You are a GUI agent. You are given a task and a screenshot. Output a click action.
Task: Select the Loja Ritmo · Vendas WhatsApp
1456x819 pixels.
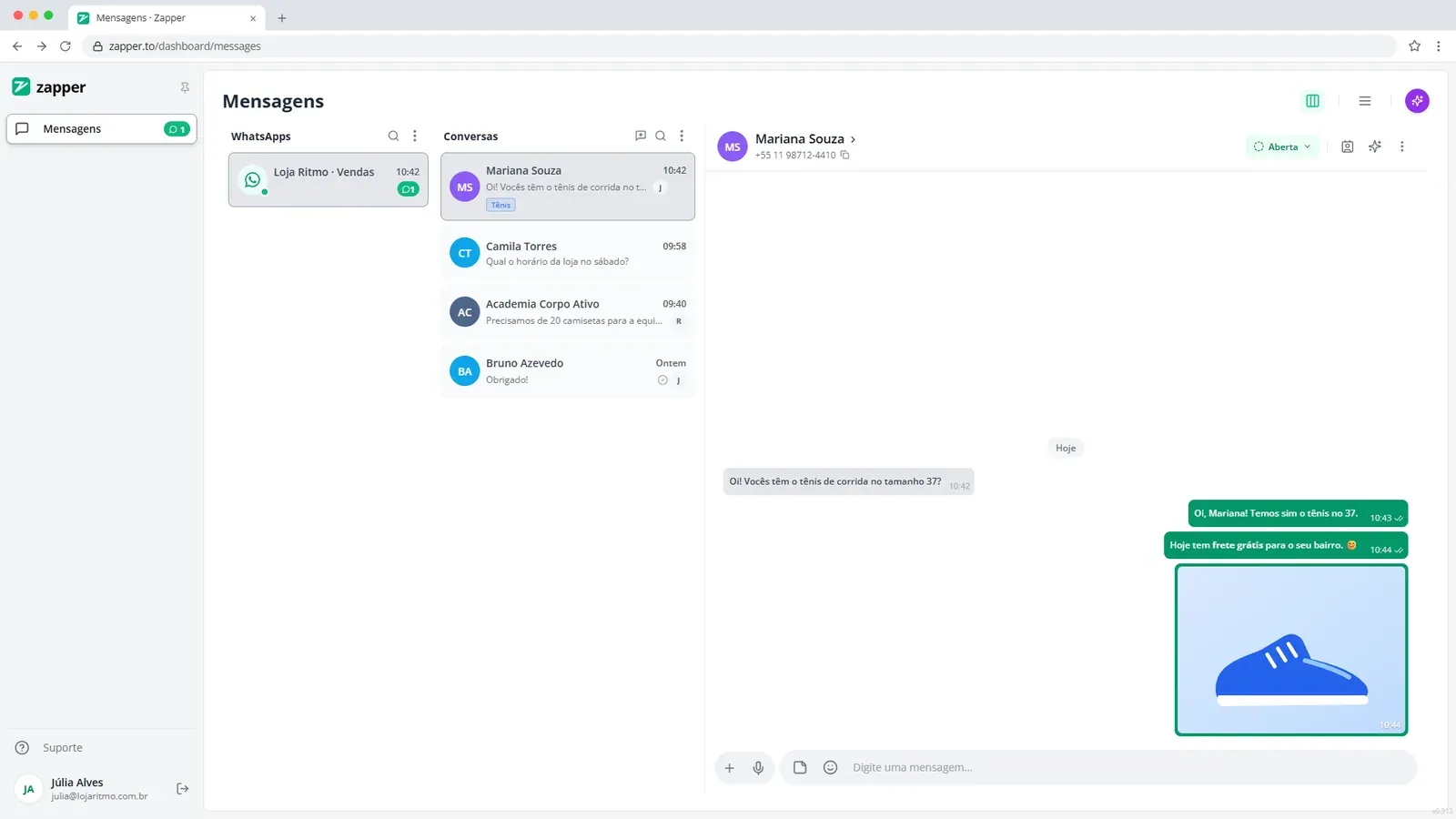click(x=329, y=180)
